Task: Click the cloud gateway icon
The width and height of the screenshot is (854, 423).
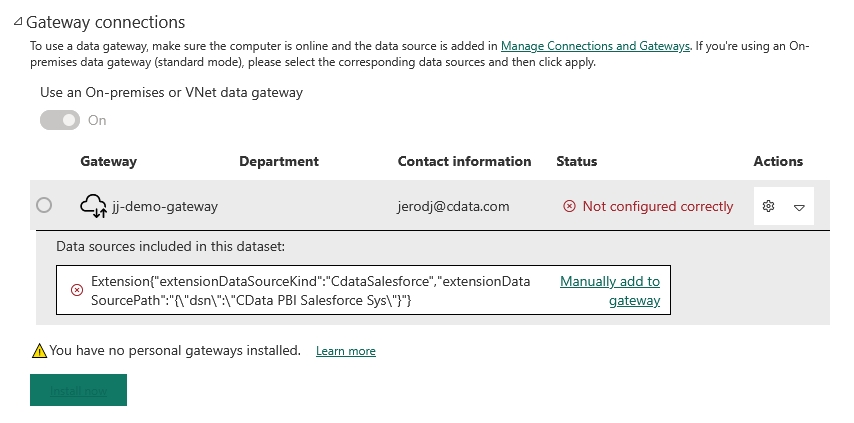Action: click(93, 206)
